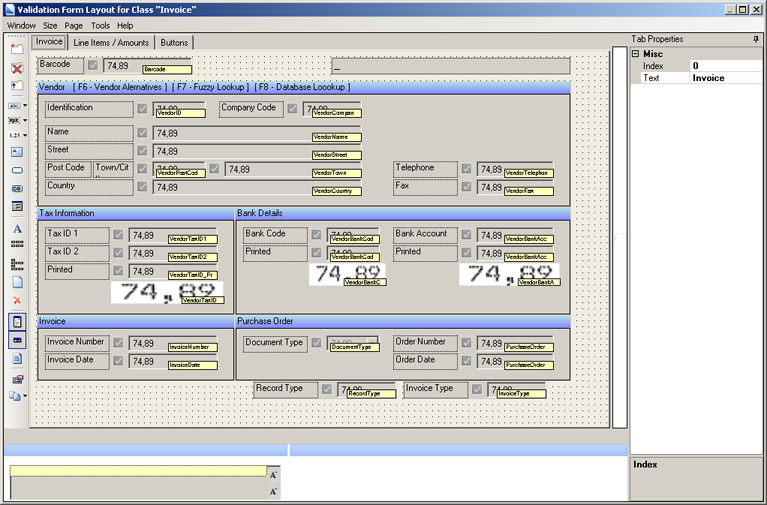Screen dimensions: 767x505
Task: Click the red X delete tab icon
Action: point(17,68)
